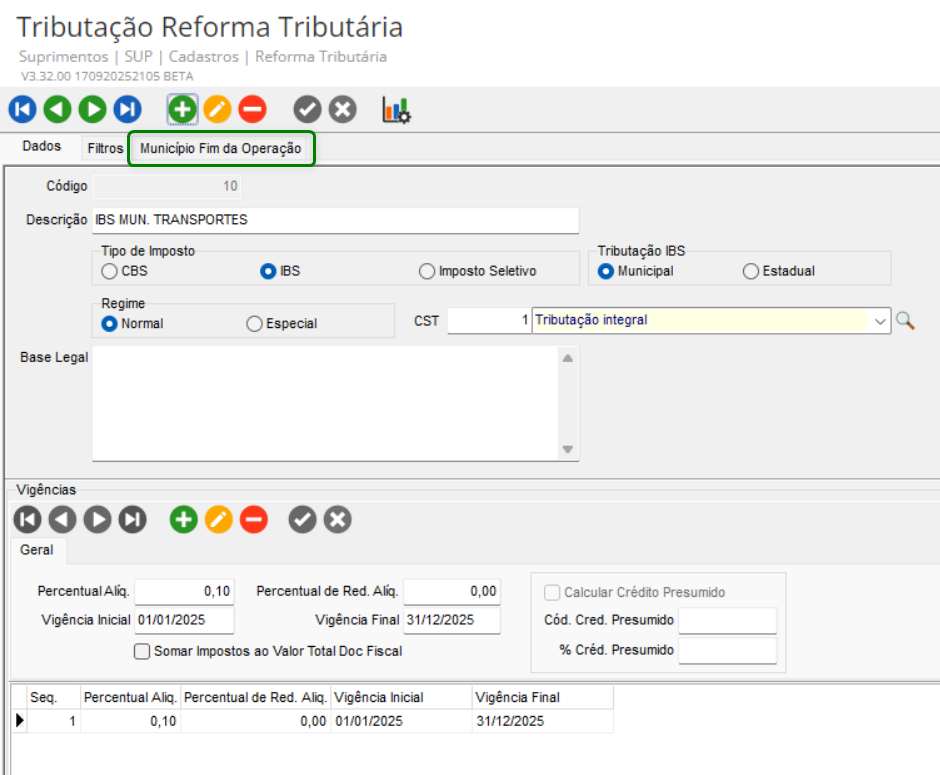Cancel Vigência edit with X icon
Viewport: 940px width, 775px height.
(338, 520)
